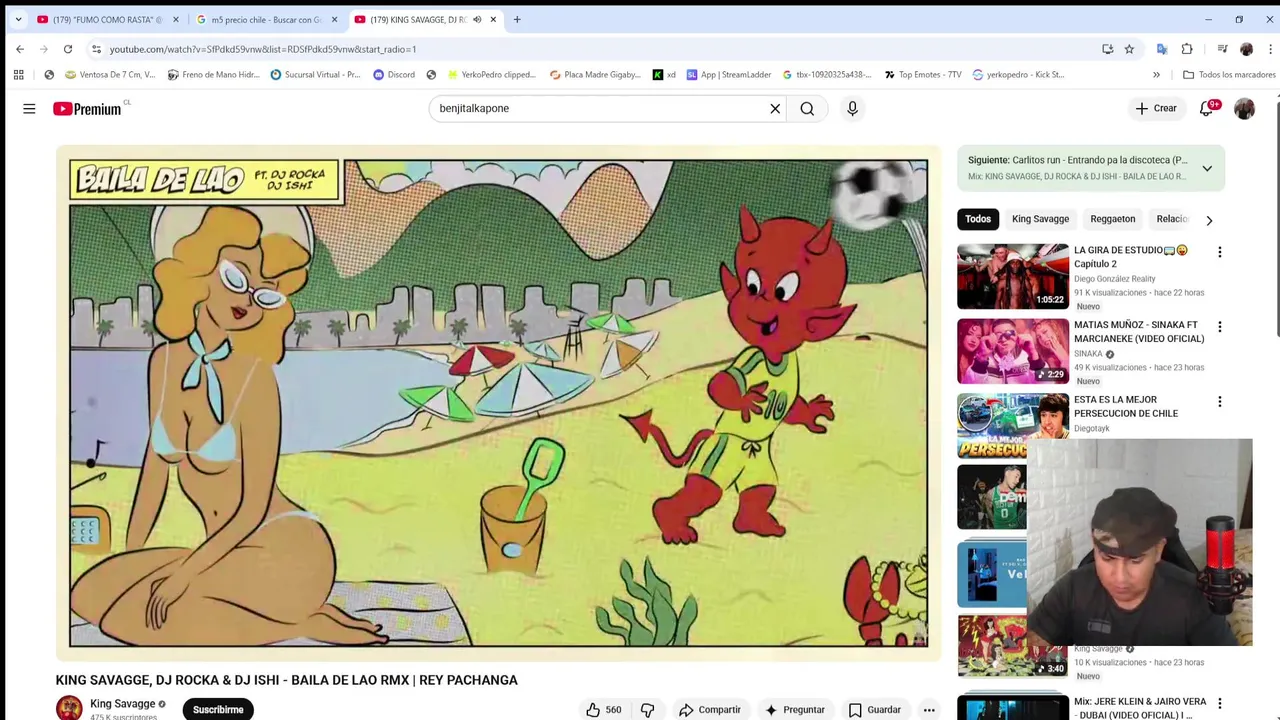This screenshot has height=720, width=1280.
Task: Click the youtube.com address bar URL
Action: coord(263,49)
